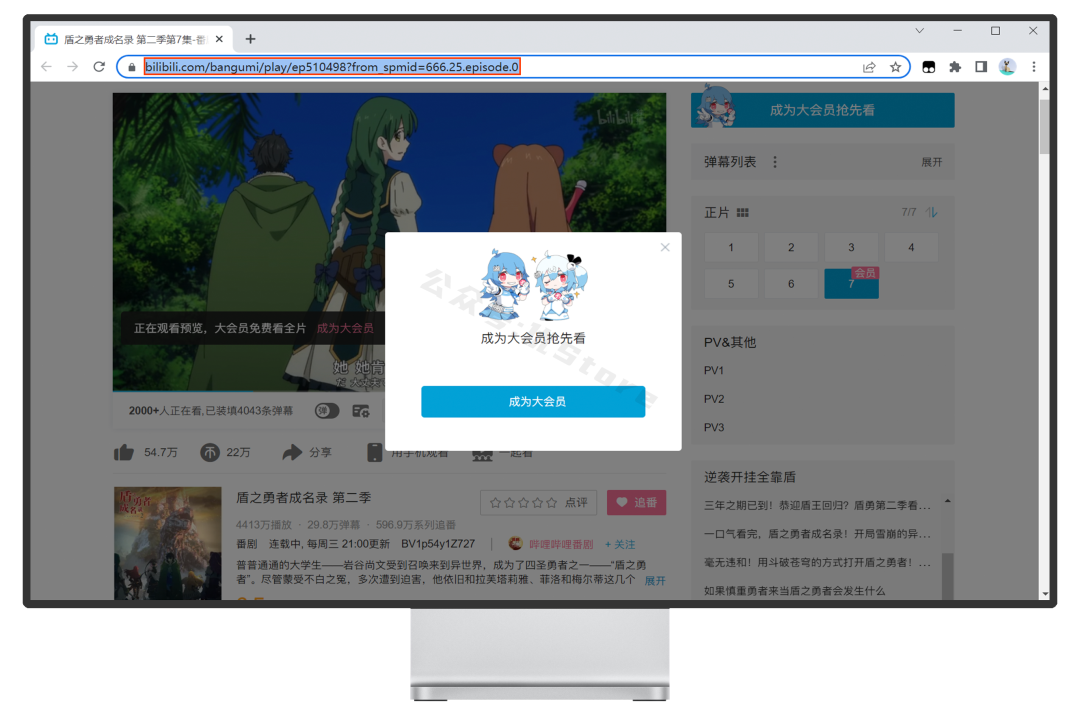Expand the series description with 展开
Viewport: 1080px width, 715px height.
tap(655, 581)
